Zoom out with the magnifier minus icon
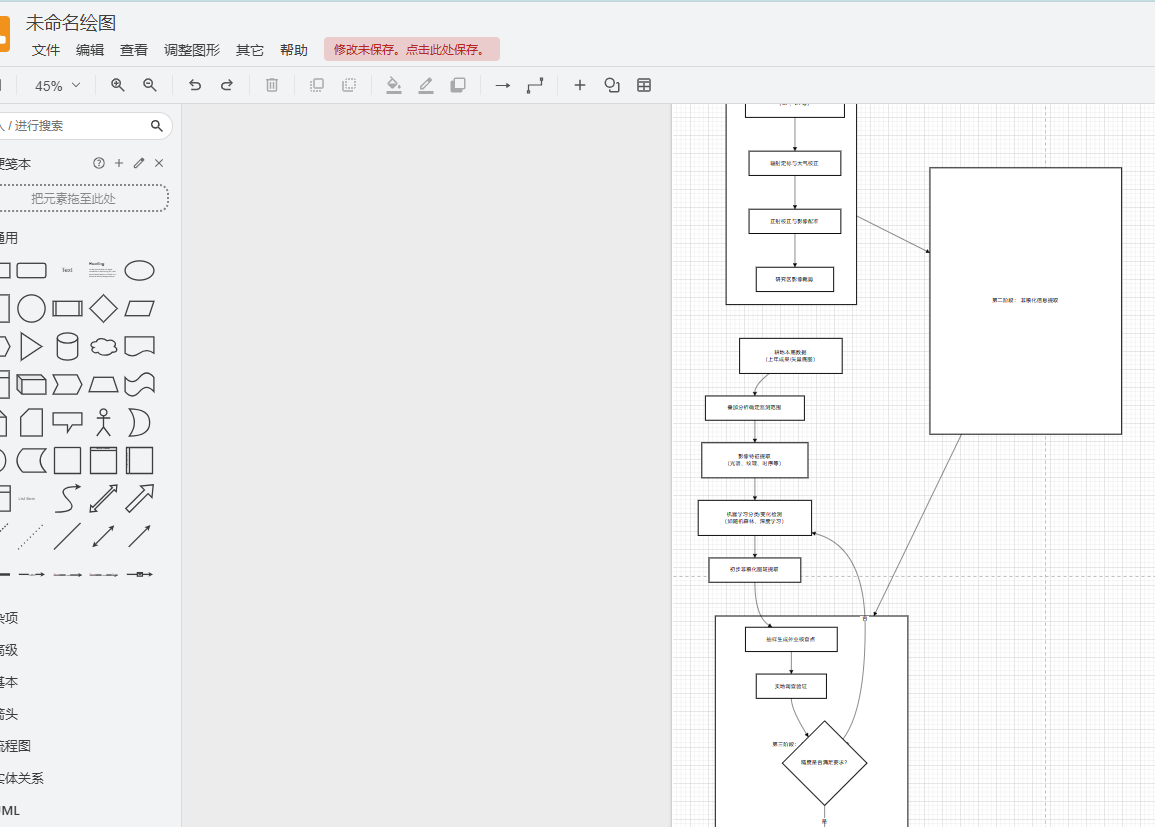Viewport: 1155px width, 827px height. coord(150,85)
